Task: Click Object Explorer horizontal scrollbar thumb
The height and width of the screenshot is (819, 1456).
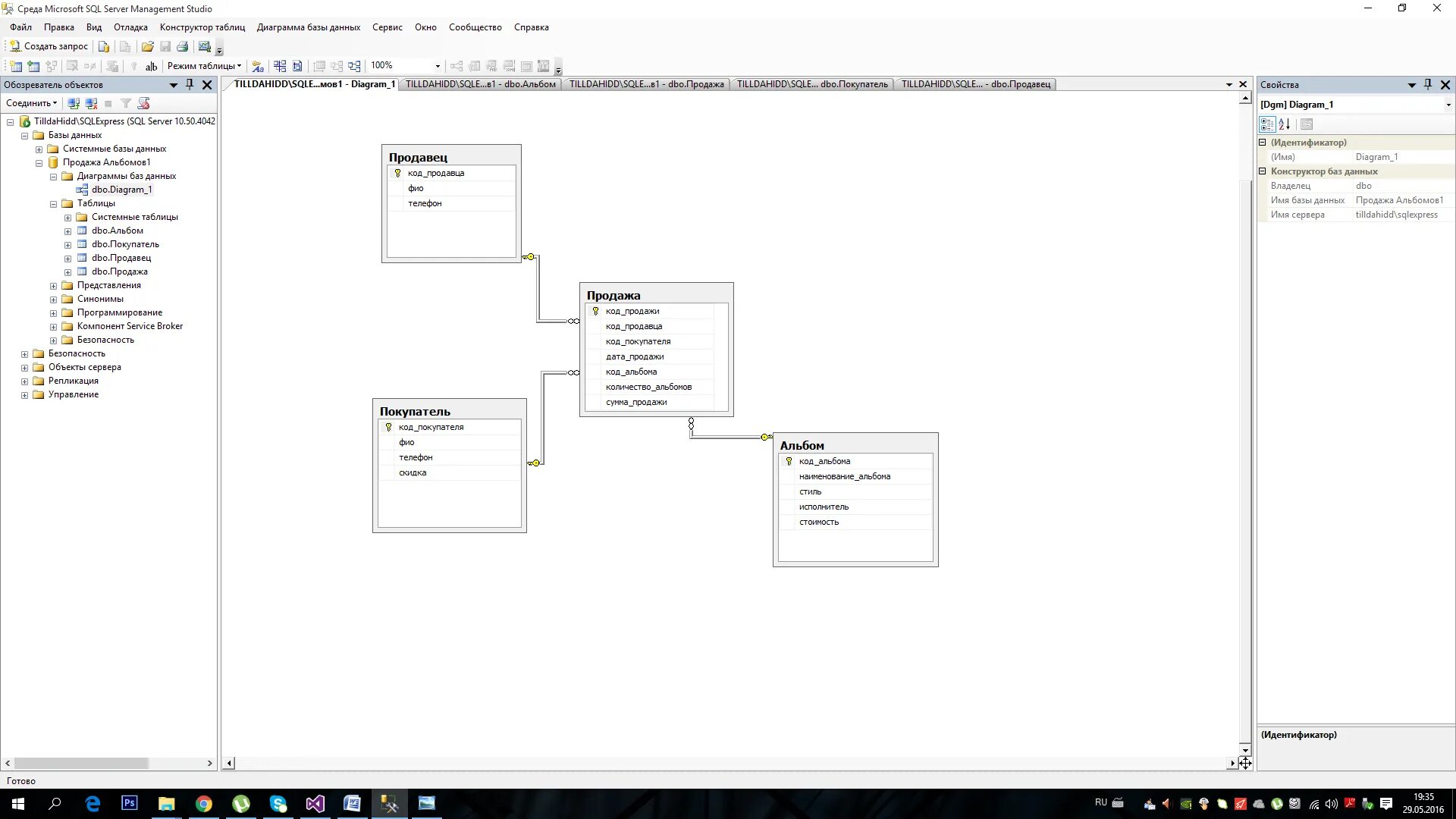Action: pos(81,763)
